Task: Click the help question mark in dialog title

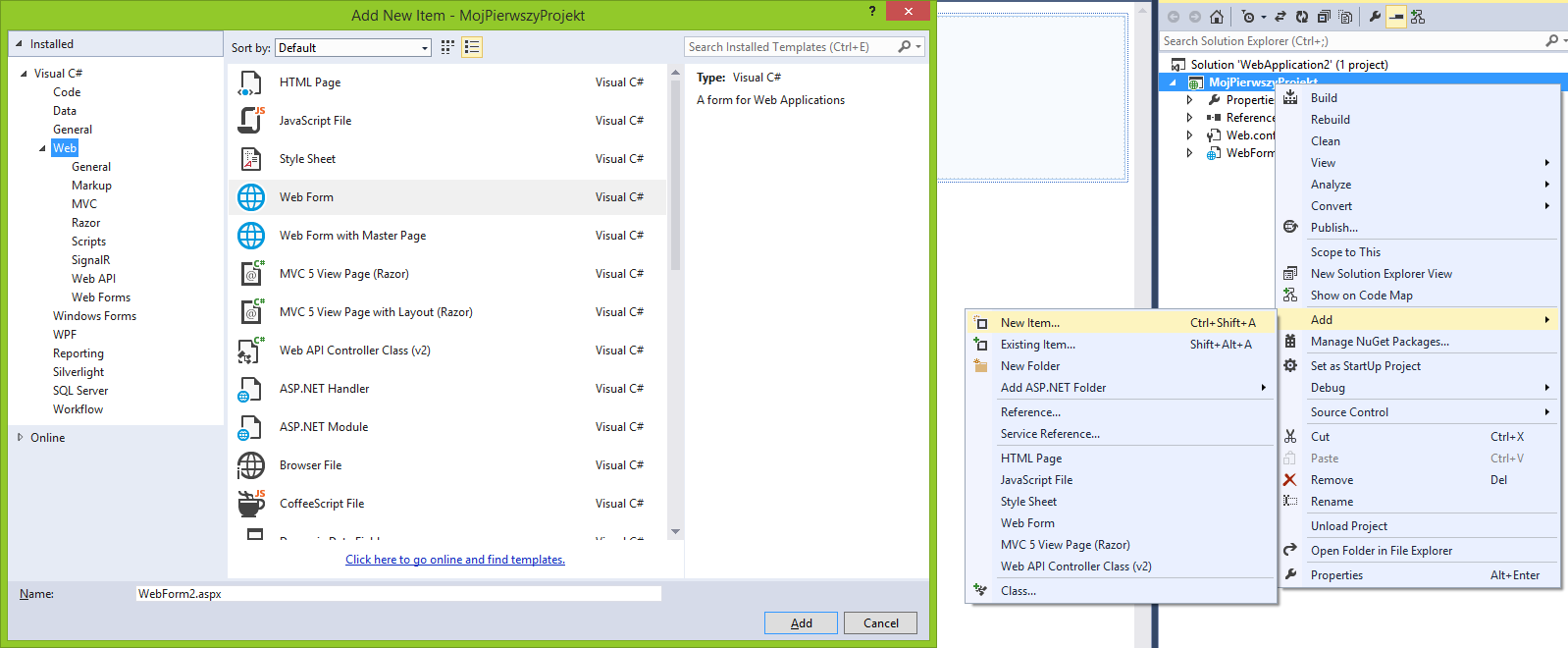Action: coord(872,12)
